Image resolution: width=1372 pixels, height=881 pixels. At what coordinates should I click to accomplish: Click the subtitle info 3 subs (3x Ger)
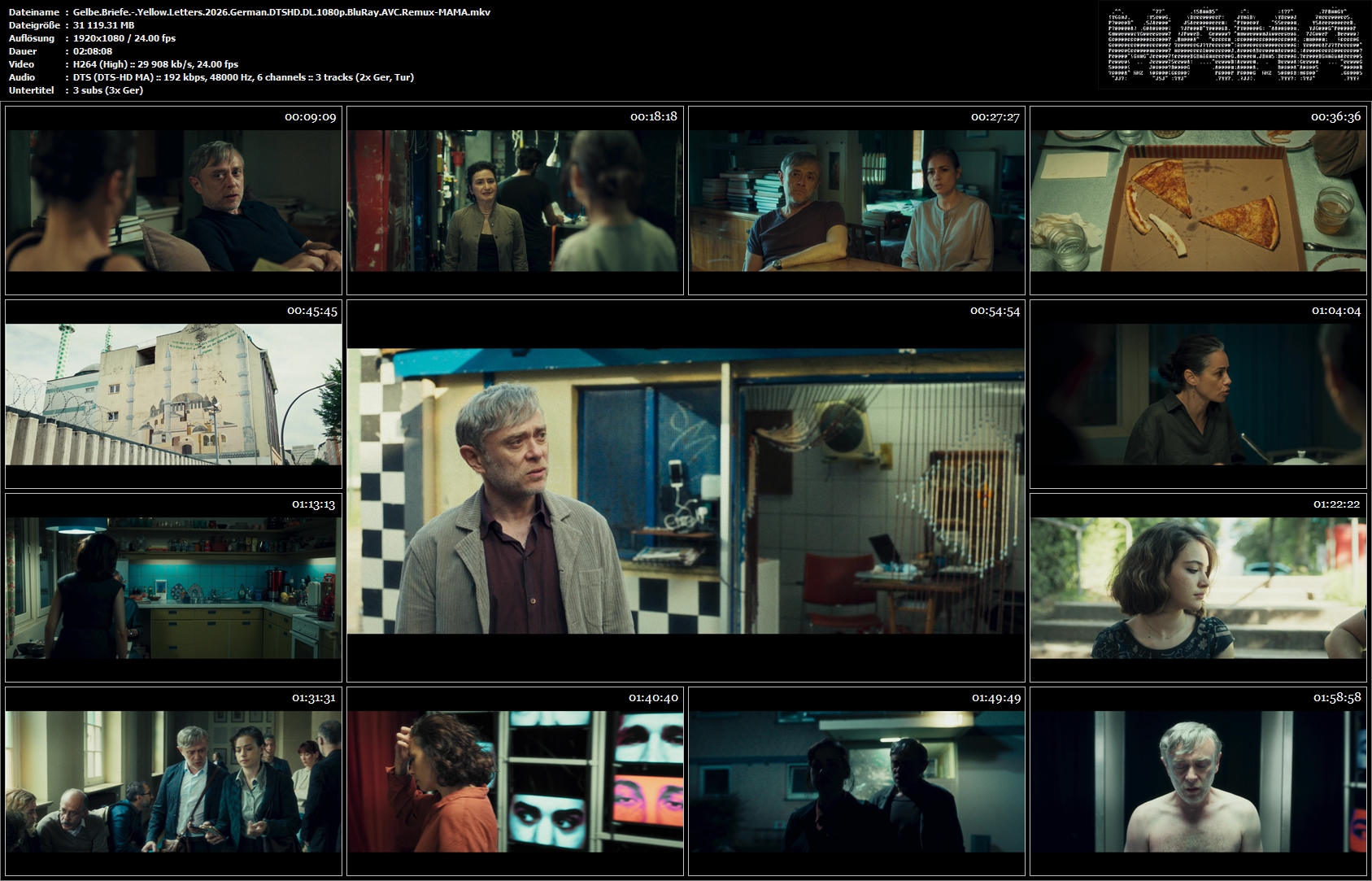(x=108, y=90)
